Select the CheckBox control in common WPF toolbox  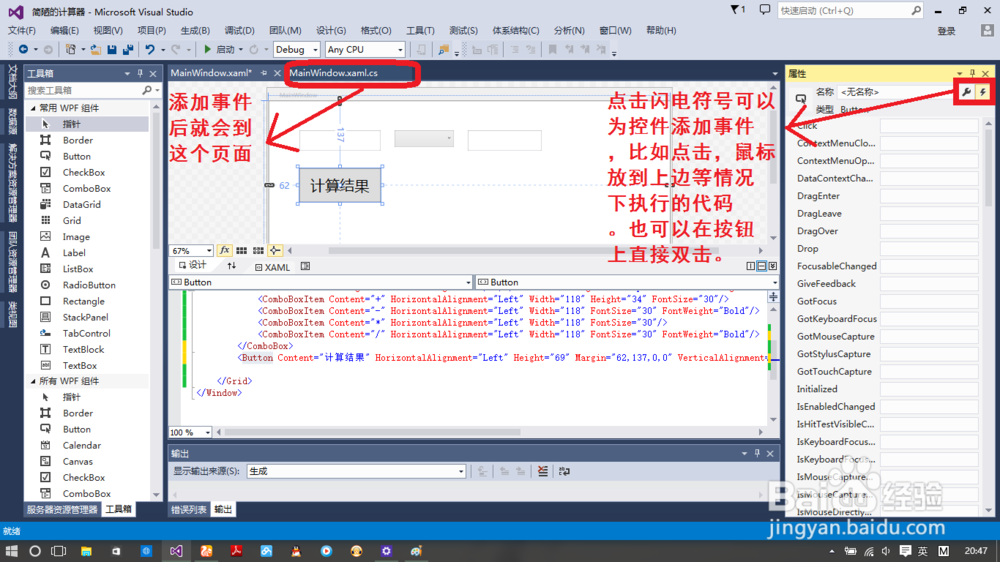point(84,172)
